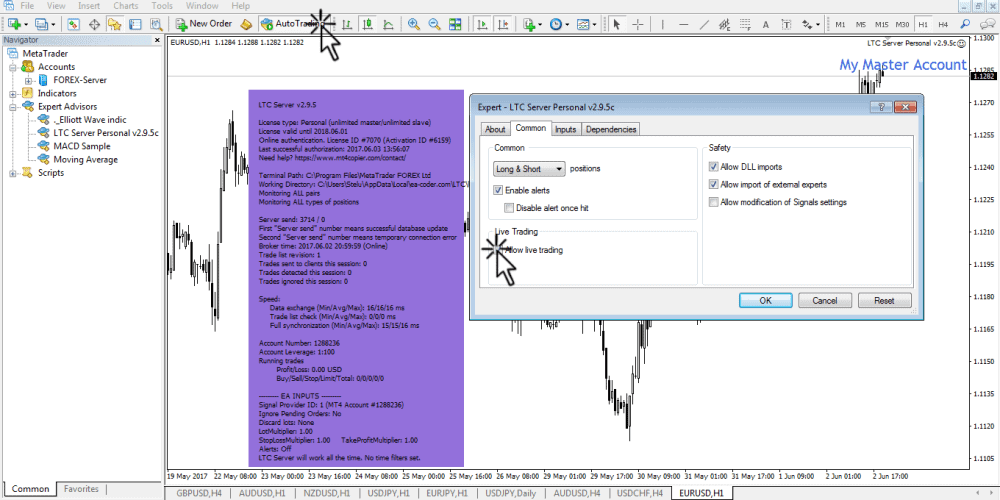This screenshot has height=500, width=1000.
Task: Select the M15 timeframe button
Action: [x=881, y=24]
